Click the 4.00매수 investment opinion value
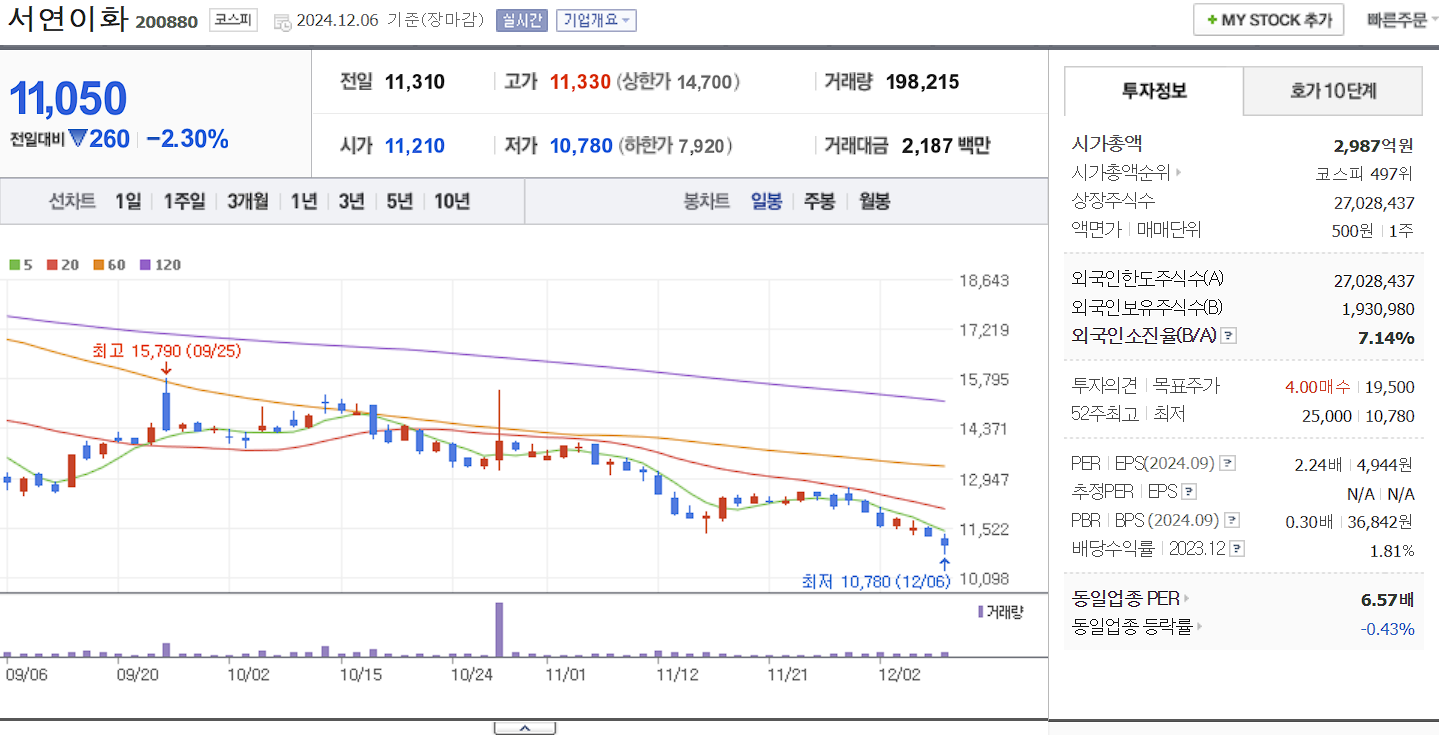1439x735 pixels. tap(1317, 387)
